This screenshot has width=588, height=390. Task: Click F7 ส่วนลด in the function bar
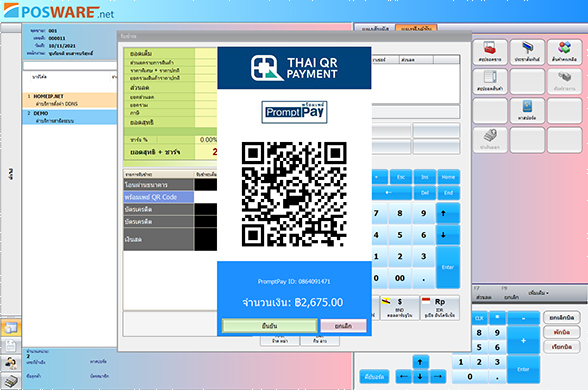tap(483, 294)
